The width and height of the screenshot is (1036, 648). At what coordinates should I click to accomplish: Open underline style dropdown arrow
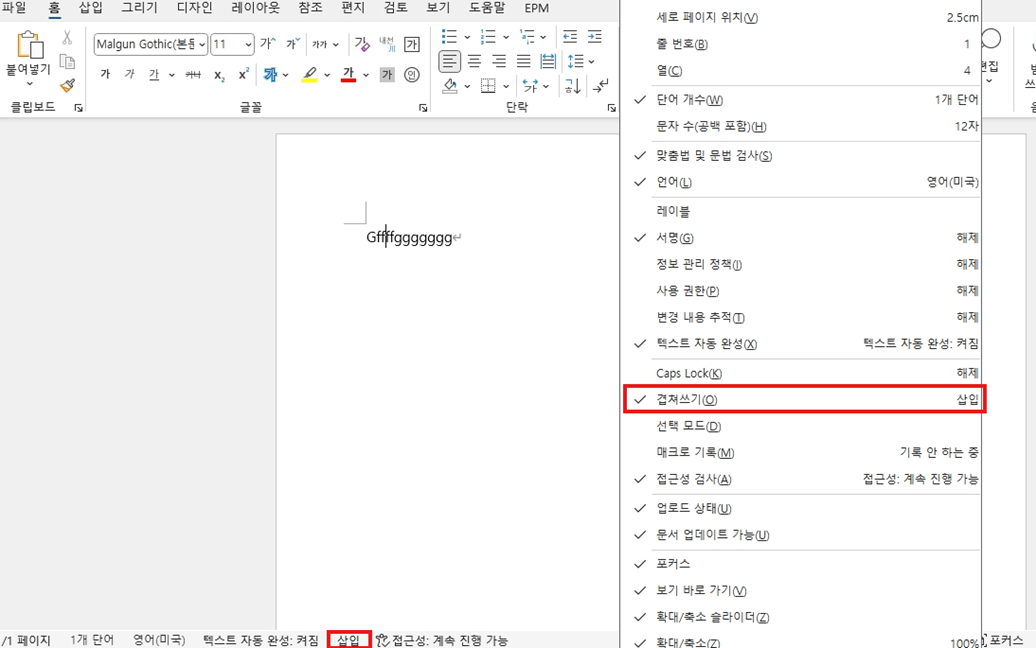pyautogui.click(x=171, y=75)
